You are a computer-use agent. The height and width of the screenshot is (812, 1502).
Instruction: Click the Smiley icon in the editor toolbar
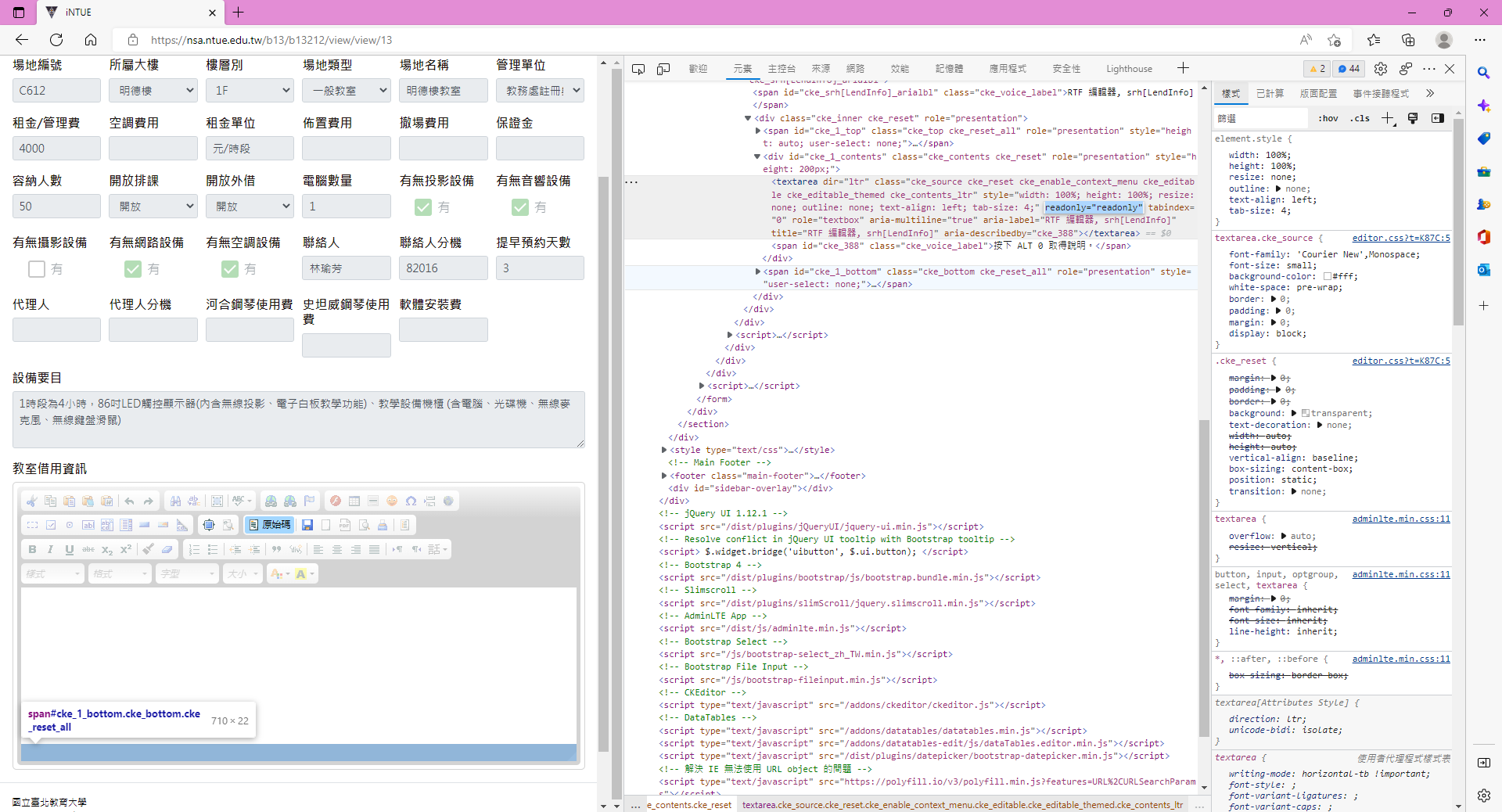pos(392,501)
